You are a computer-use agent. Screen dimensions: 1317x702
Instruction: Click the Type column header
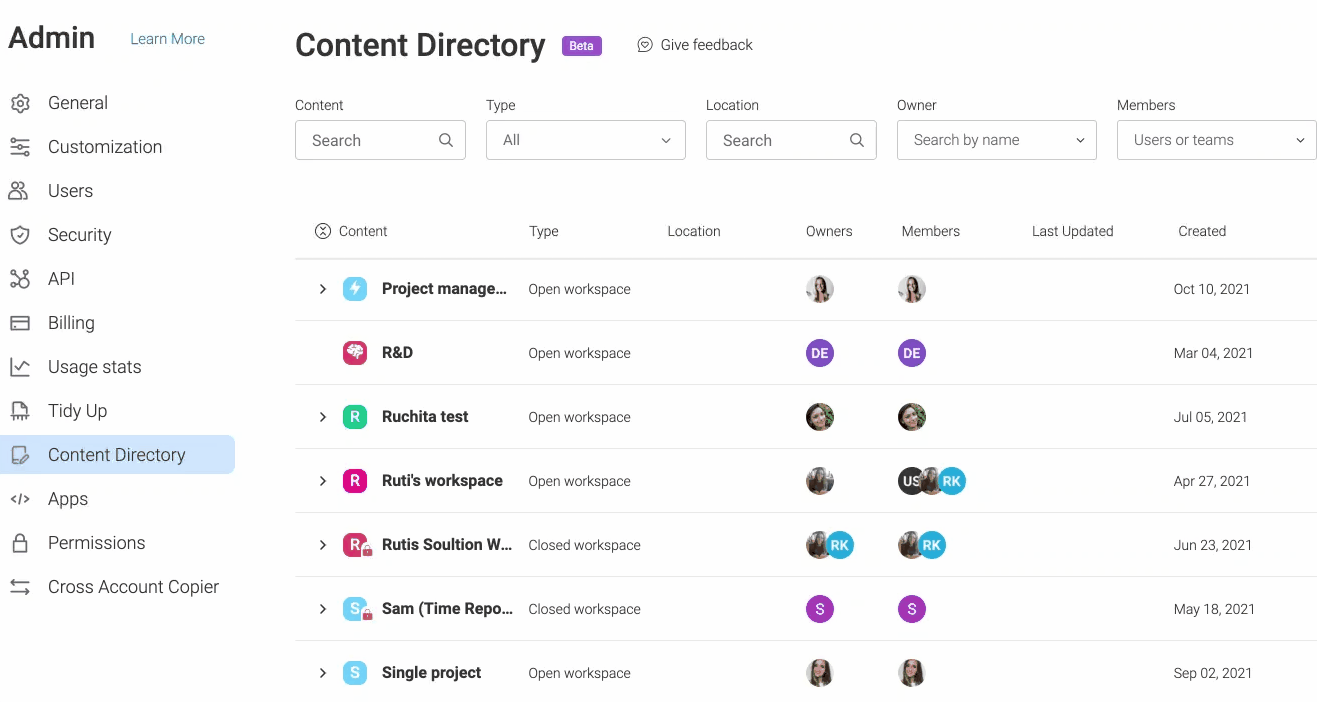click(x=544, y=231)
